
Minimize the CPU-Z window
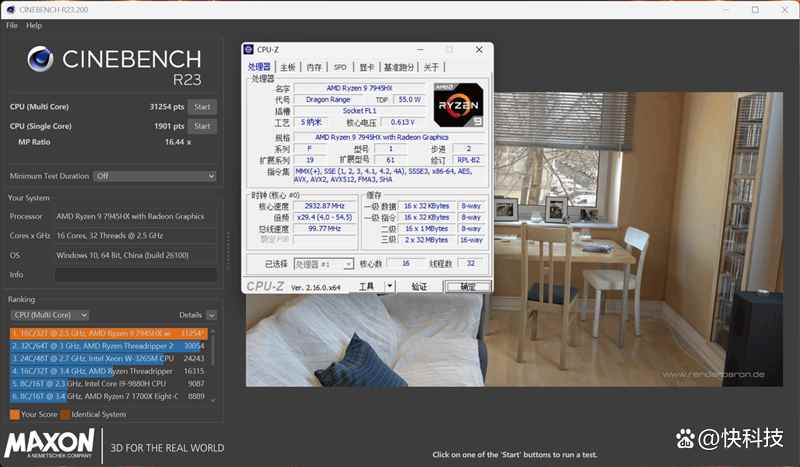pos(420,50)
